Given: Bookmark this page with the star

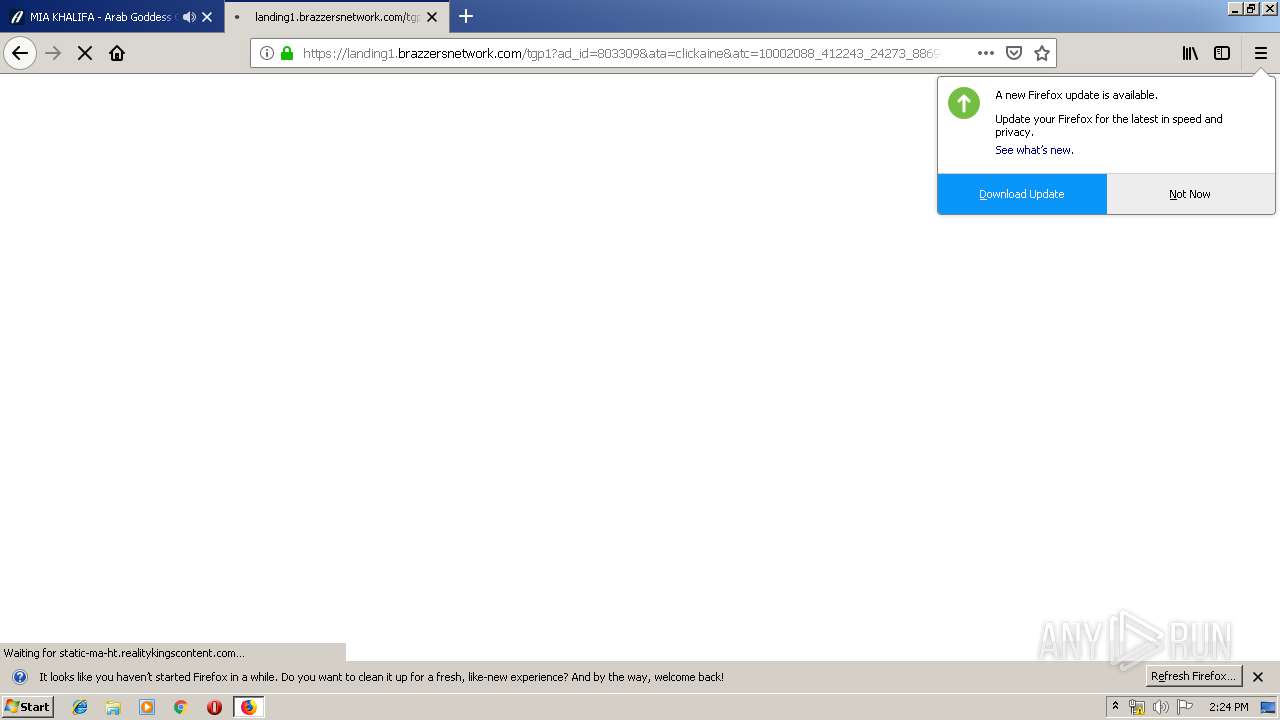Looking at the screenshot, I should (1042, 53).
